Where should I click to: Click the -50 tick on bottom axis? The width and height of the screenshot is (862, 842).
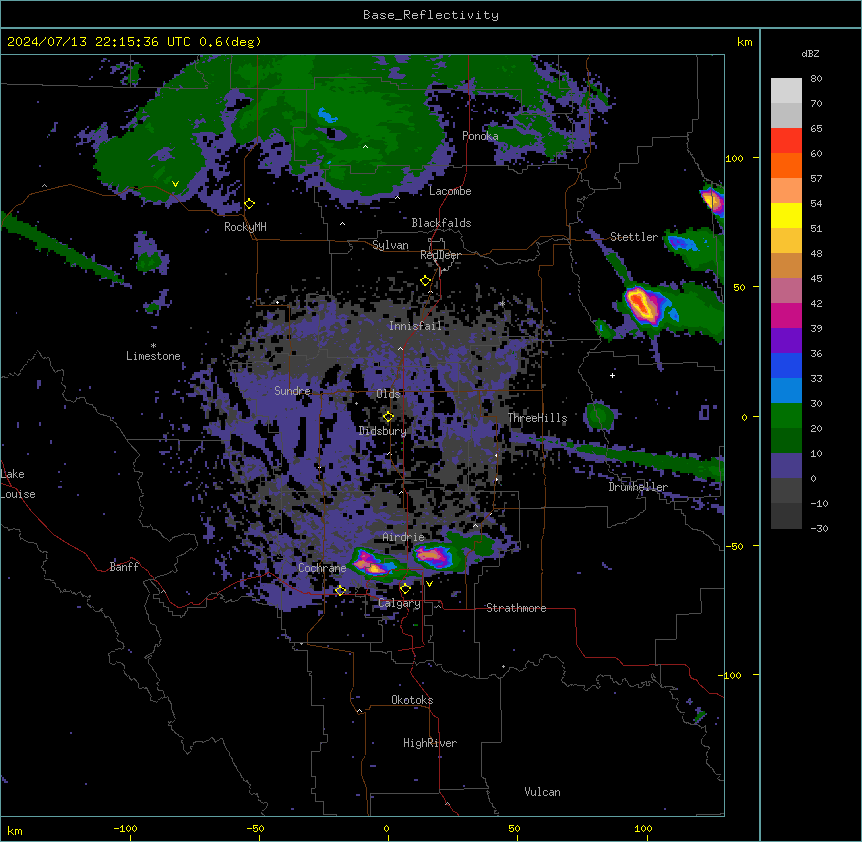255,829
